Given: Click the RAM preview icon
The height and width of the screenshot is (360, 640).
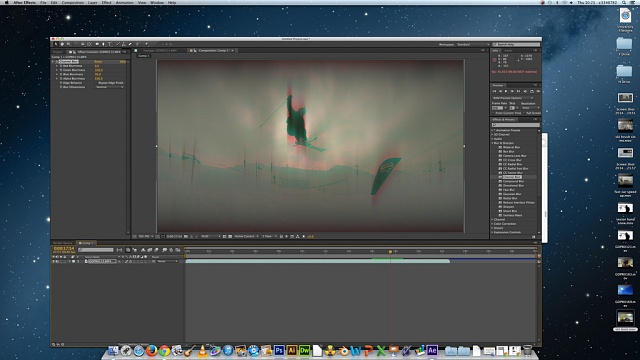Looking at the screenshot, I should coord(538,91).
